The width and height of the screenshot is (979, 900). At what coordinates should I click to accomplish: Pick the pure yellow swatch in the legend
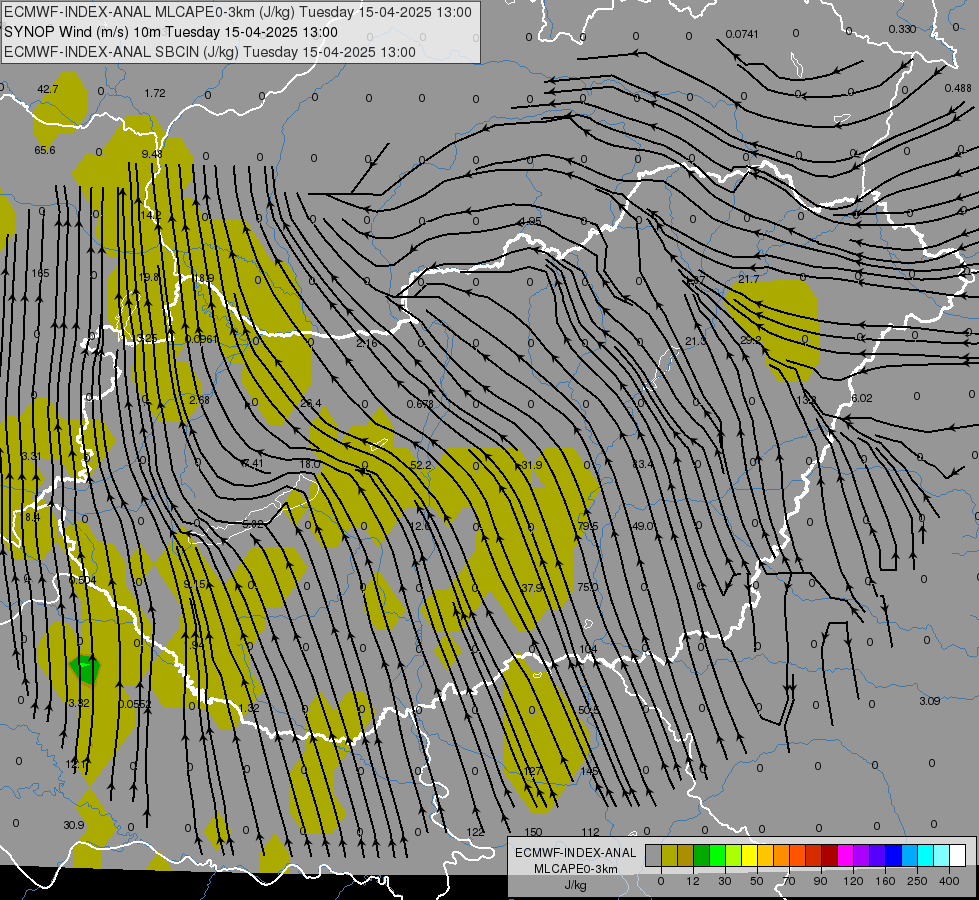click(x=750, y=855)
